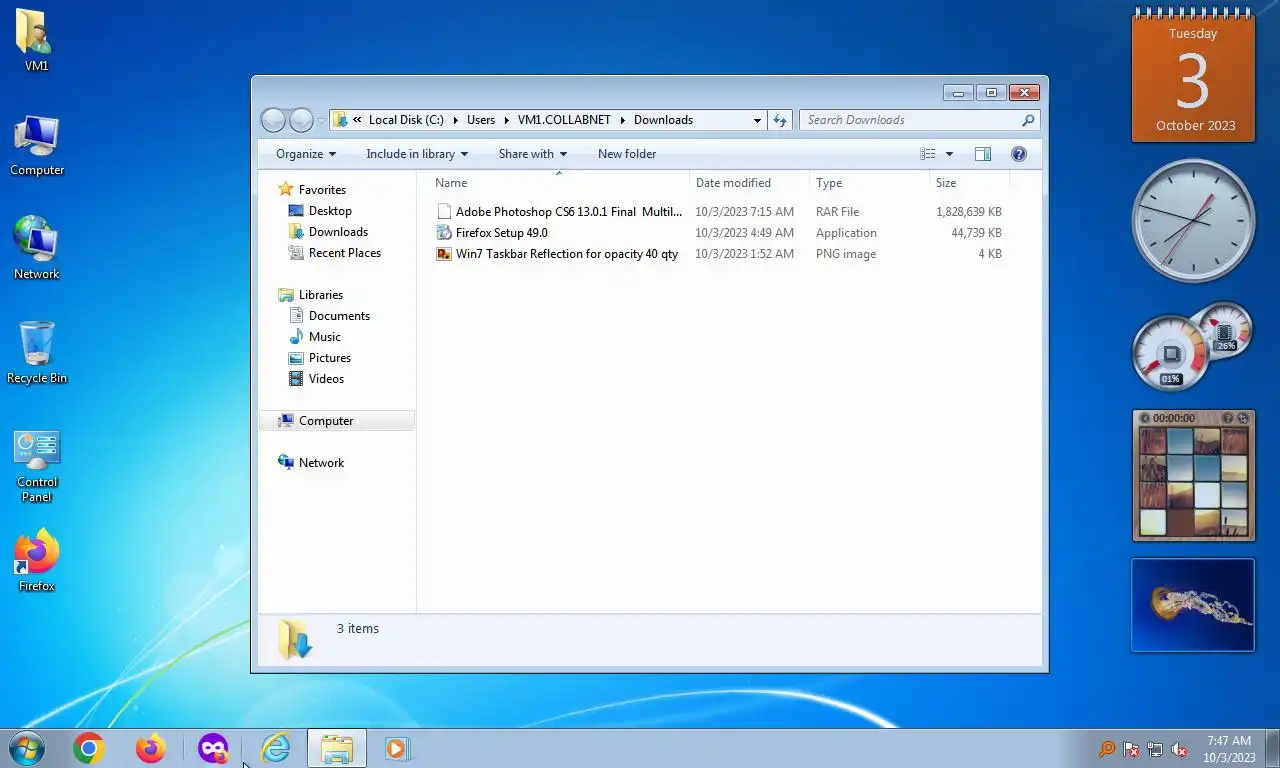Click Windows Explorer taskbar button
Screen dimensions: 1280x768
pos(337,748)
